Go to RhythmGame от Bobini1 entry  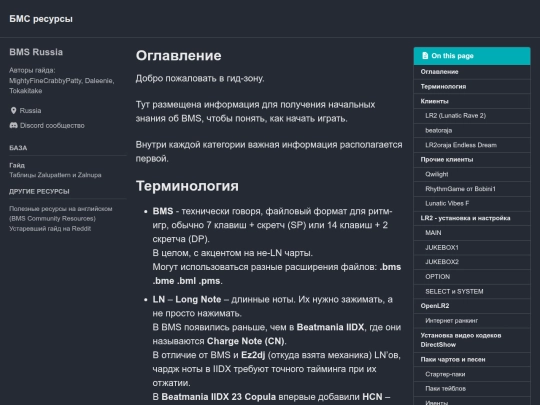tap(472, 189)
